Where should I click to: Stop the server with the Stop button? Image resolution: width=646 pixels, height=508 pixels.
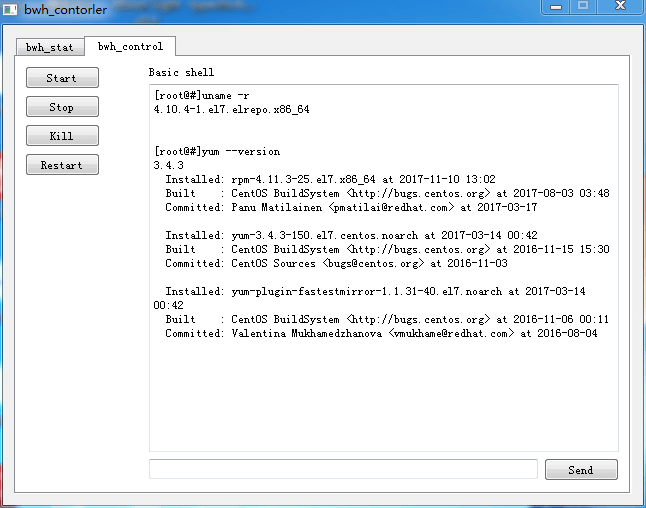pyautogui.click(x=62, y=107)
